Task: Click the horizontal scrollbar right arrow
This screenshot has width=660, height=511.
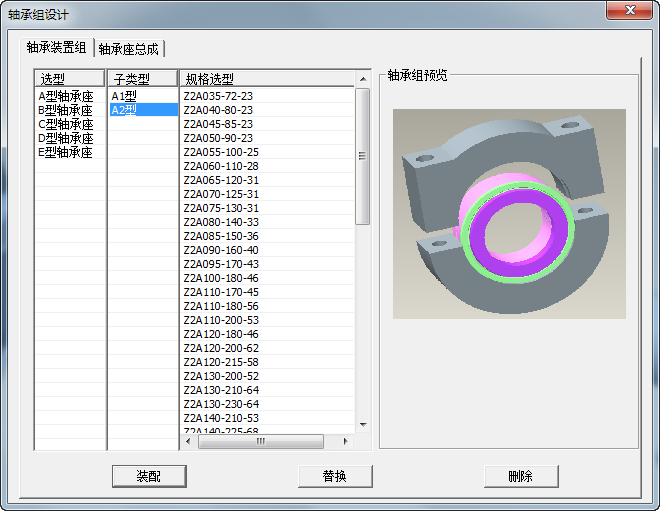Action: tap(347, 441)
